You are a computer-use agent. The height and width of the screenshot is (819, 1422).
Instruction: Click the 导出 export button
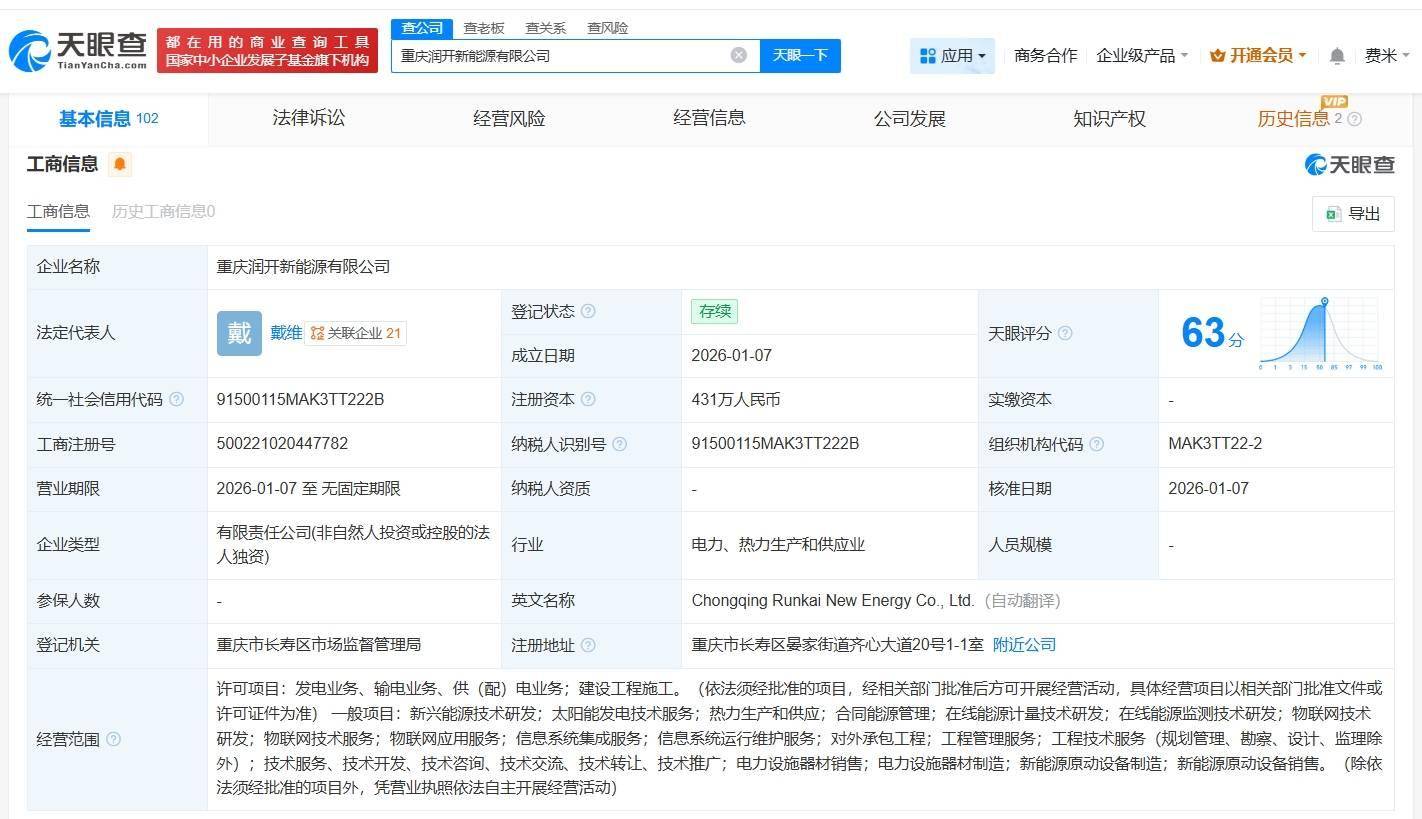pyautogui.click(x=1353, y=213)
